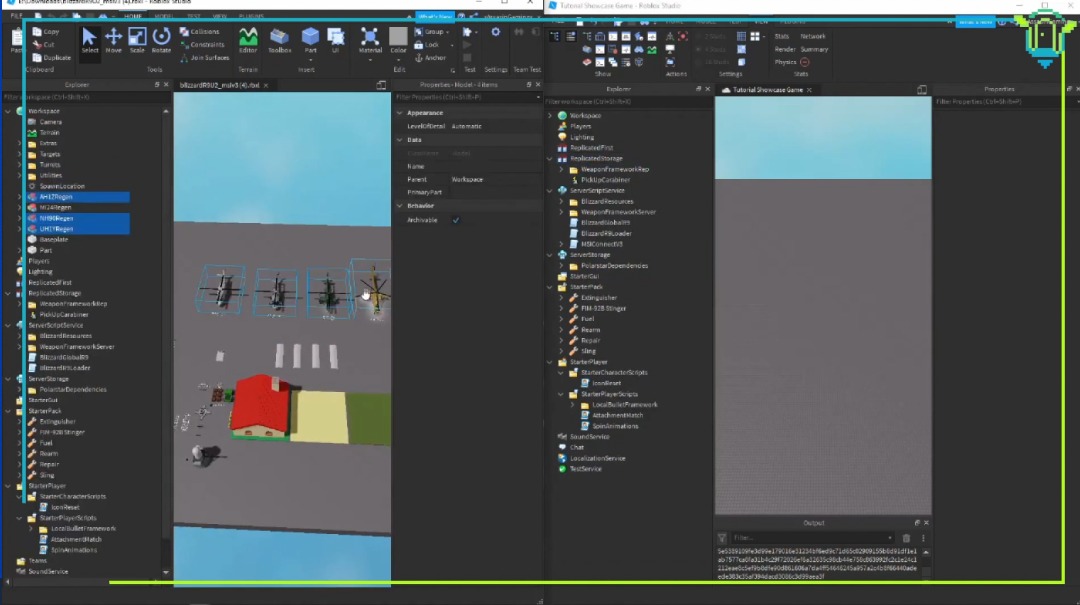This screenshot has width=1080, height=605.
Task: Open the Material tool
Action: pos(370,41)
